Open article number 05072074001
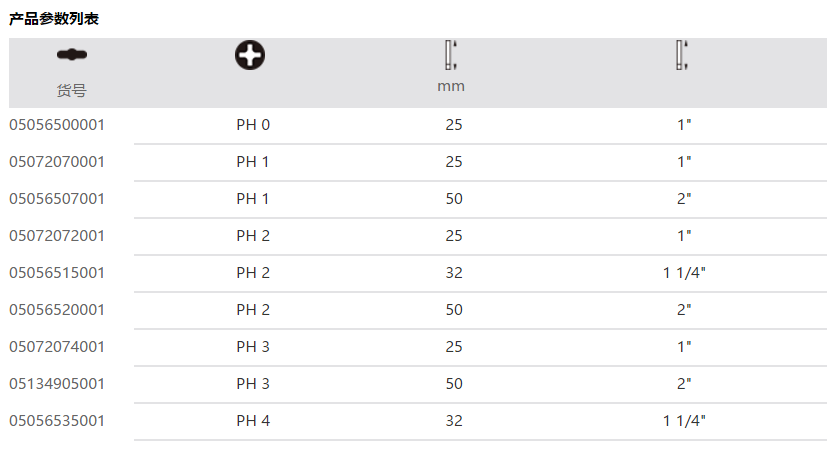Viewport: 839px width, 453px height. (x=57, y=347)
